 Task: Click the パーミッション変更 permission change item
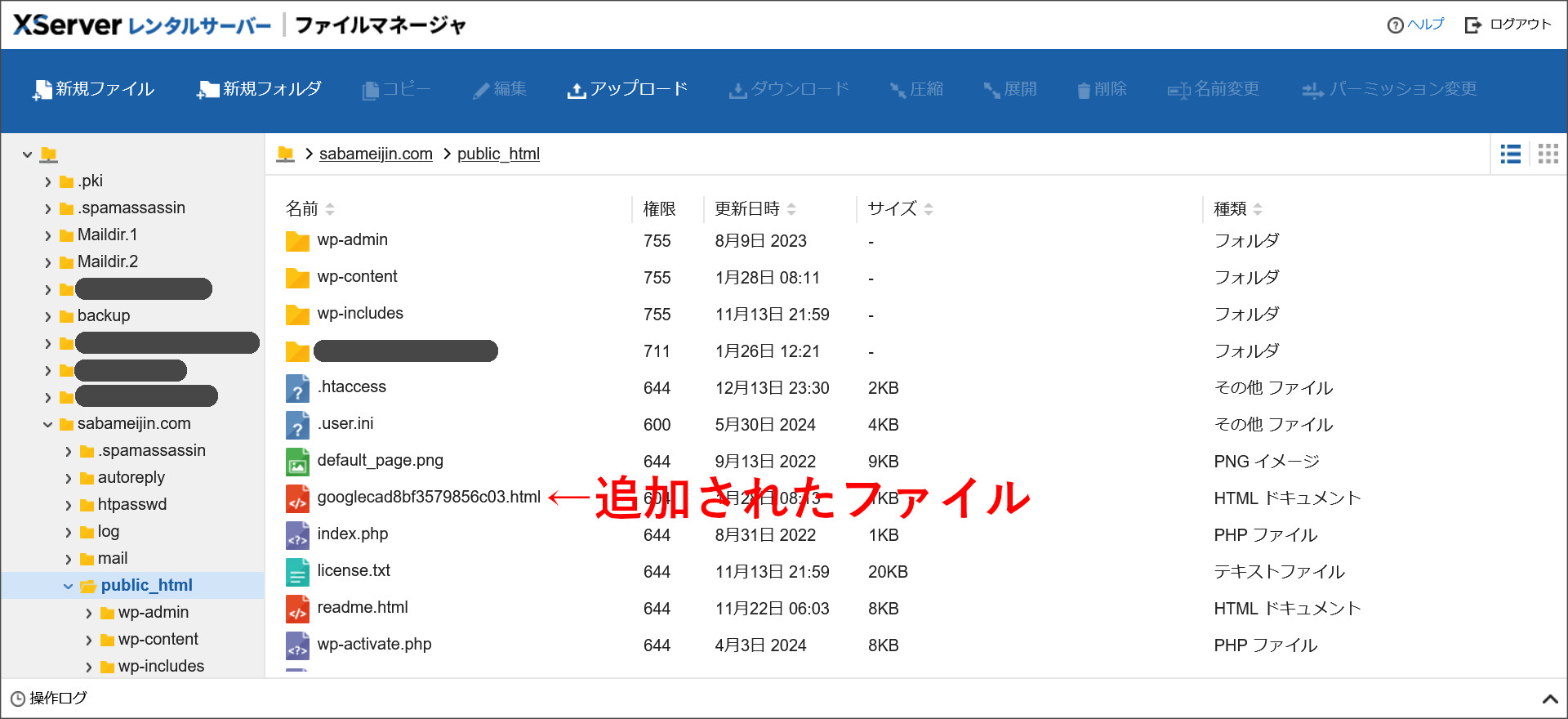[1389, 89]
